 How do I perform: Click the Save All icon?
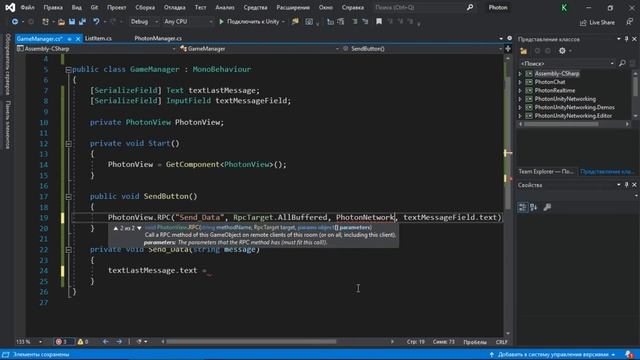click(x=82, y=22)
